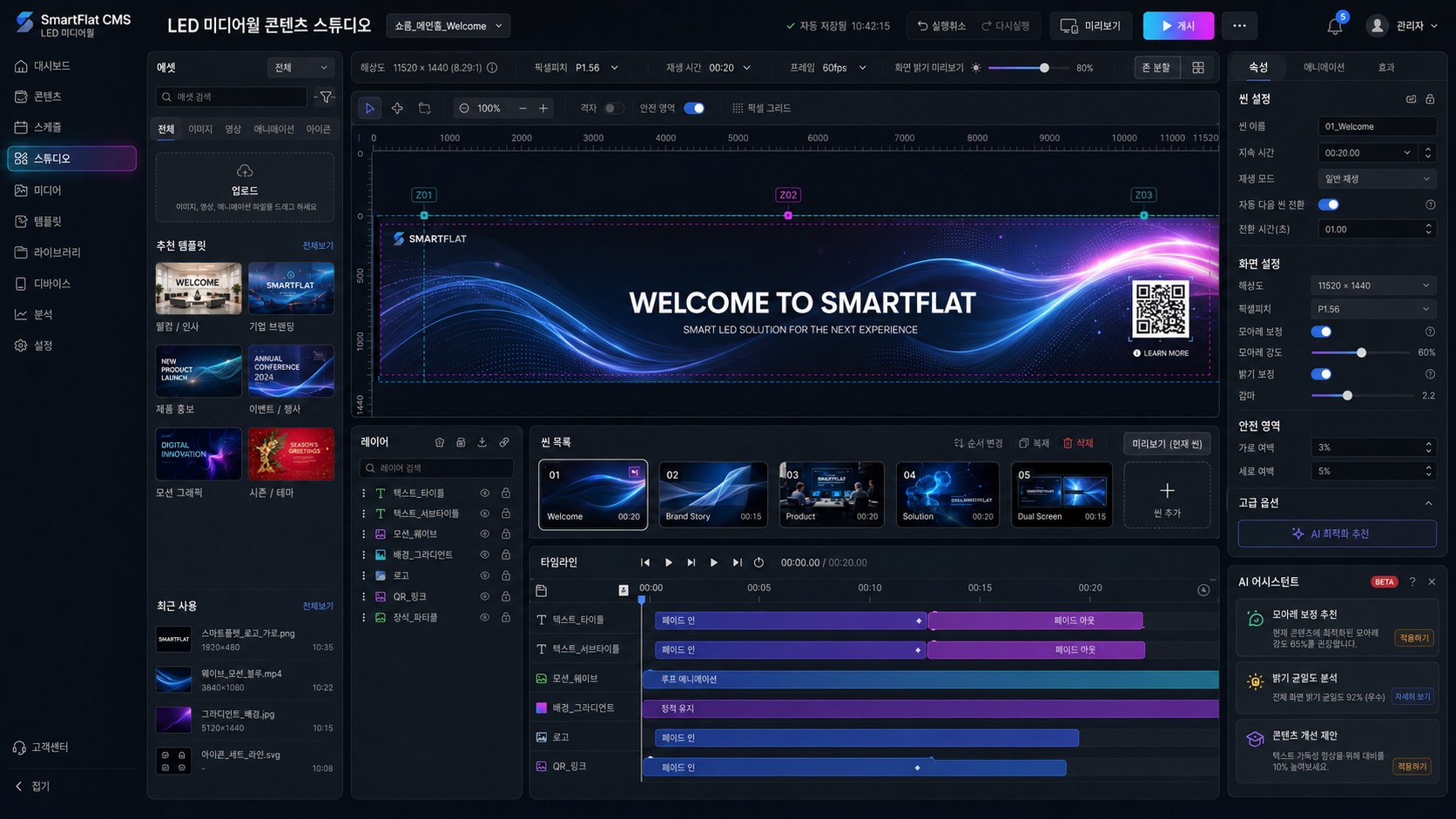Hide the 장식_파티클 layer
Image resolution: width=1456 pixels, height=819 pixels.
(485, 617)
